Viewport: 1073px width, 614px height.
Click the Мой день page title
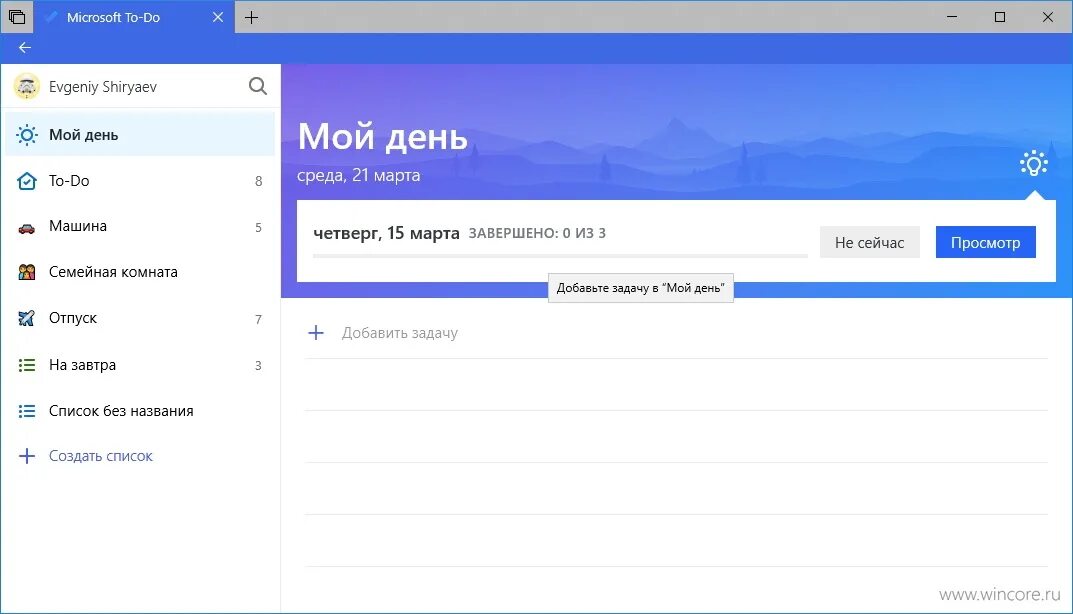pyautogui.click(x=383, y=136)
